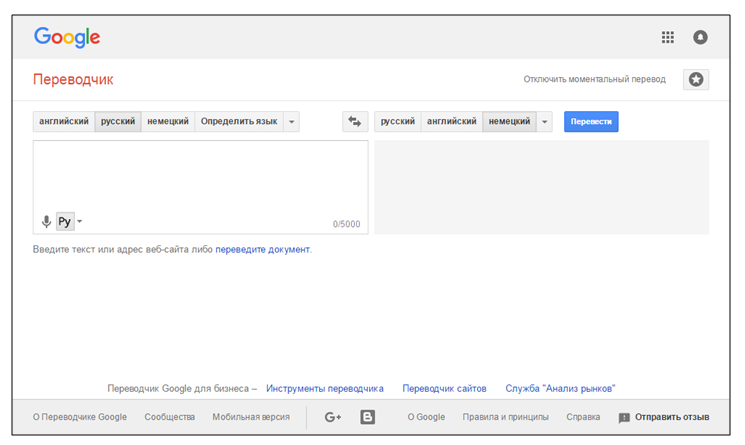The image size is (745, 445).
Task: Click Отправить отзыв text
Action: tap(672, 417)
